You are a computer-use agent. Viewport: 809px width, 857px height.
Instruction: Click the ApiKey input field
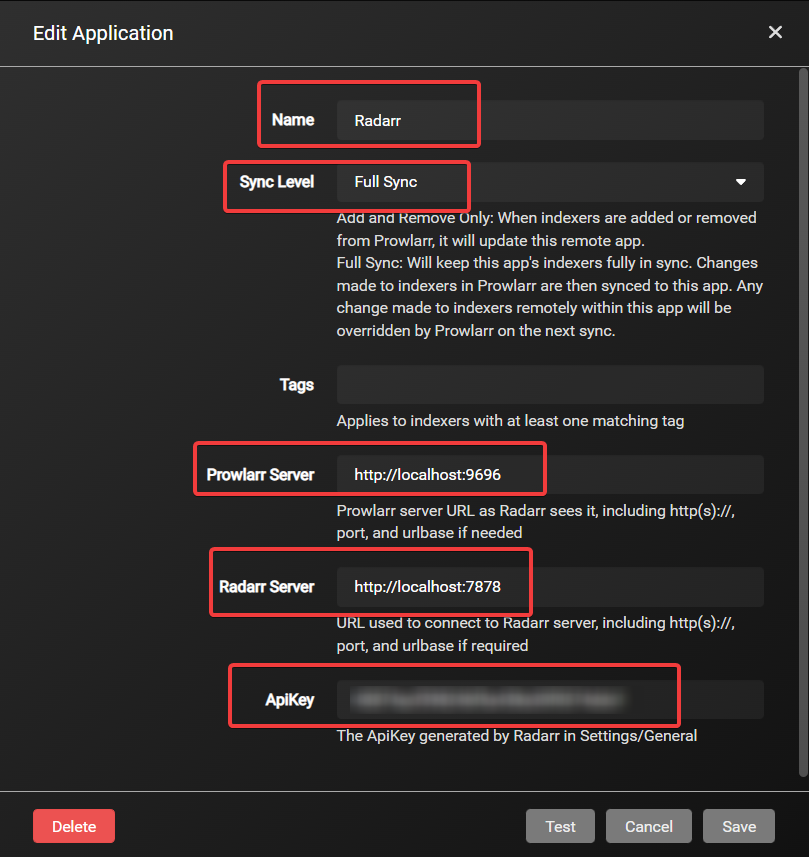[x=550, y=700]
